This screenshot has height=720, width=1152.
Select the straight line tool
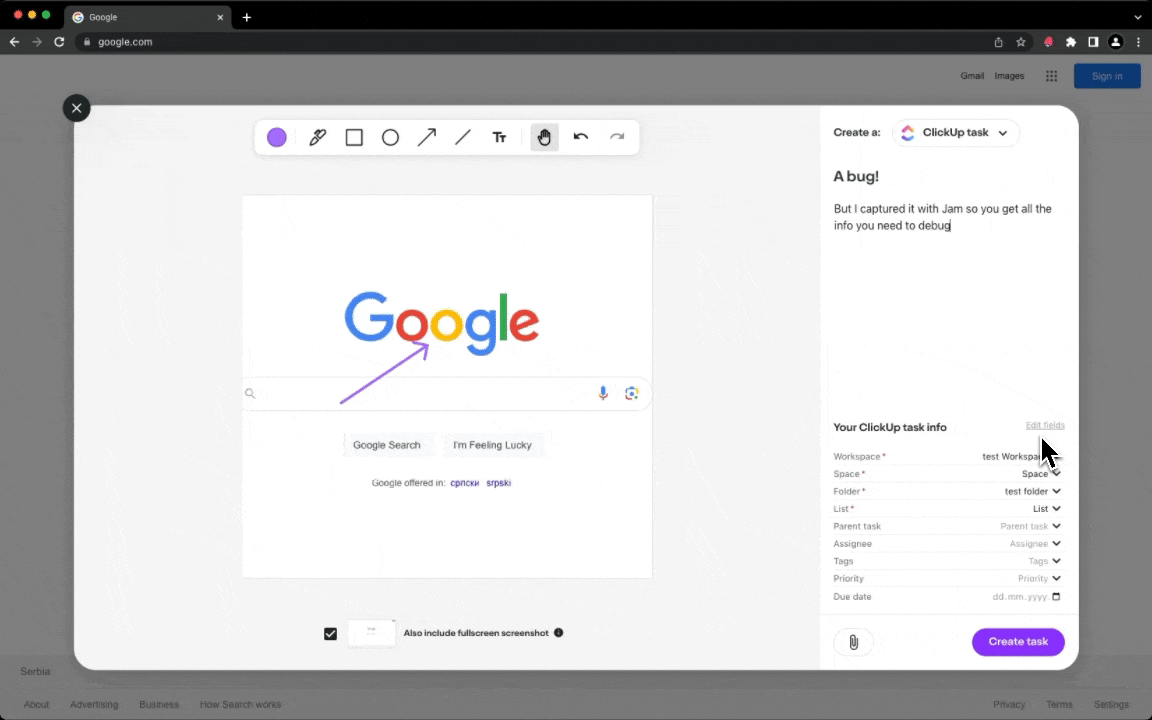tap(463, 137)
